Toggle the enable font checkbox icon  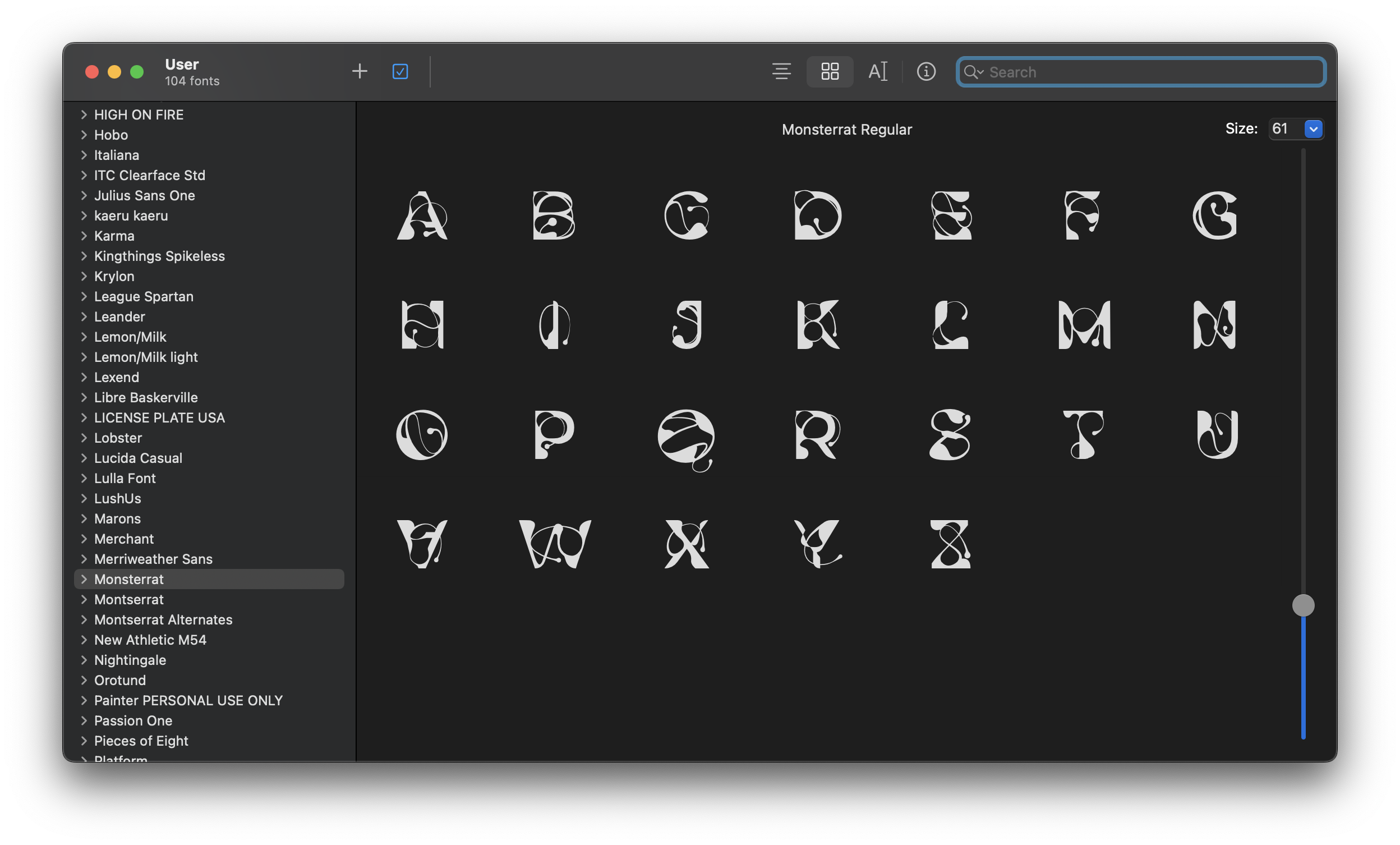pyautogui.click(x=400, y=72)
